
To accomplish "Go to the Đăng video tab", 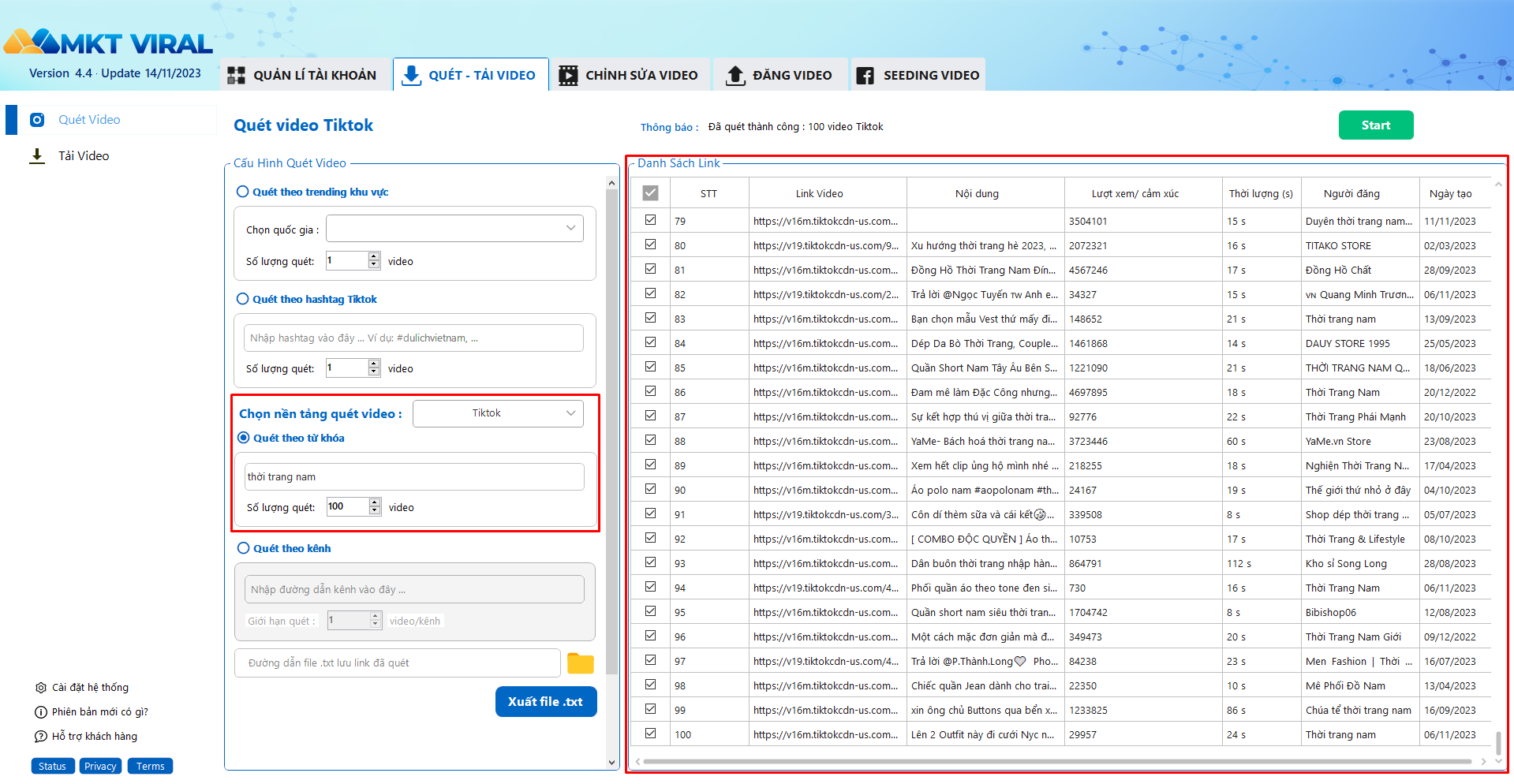I will 780,75.
